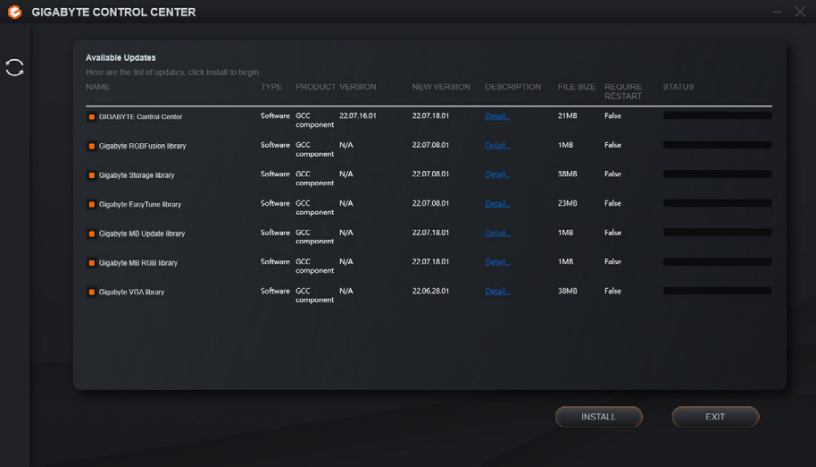
Task: Click the 'Available Updates' heading
Action: tap(121, 58)
